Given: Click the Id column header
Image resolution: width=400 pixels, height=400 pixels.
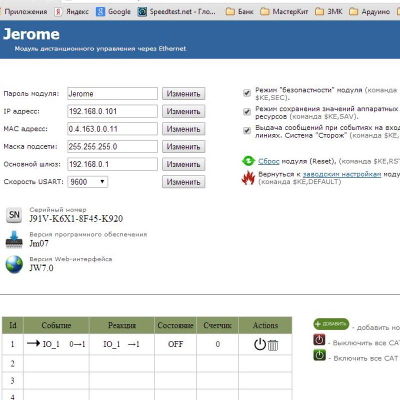Looking at the screenshot, I should click(x=13, y=325).
